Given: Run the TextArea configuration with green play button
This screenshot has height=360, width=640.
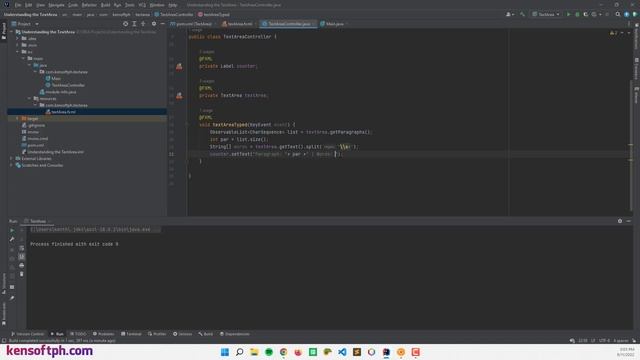Looking at the screenshot, I should (568, 14).
